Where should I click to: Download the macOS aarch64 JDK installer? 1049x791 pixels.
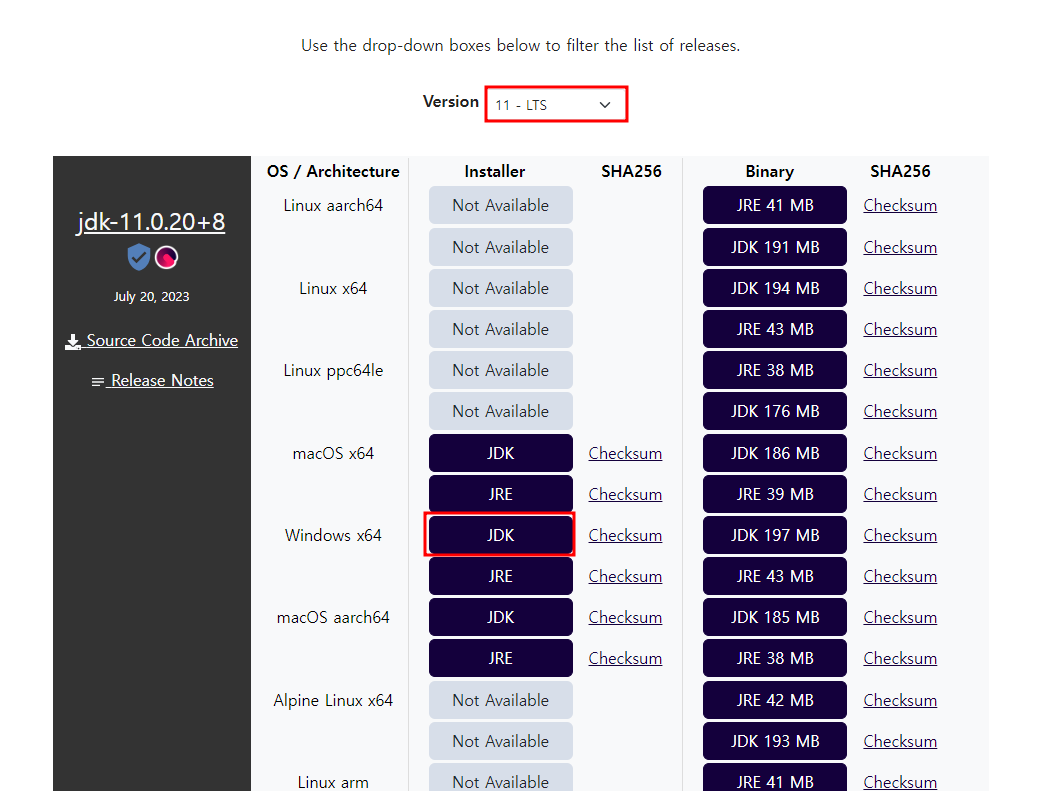[x=500, y=617]
